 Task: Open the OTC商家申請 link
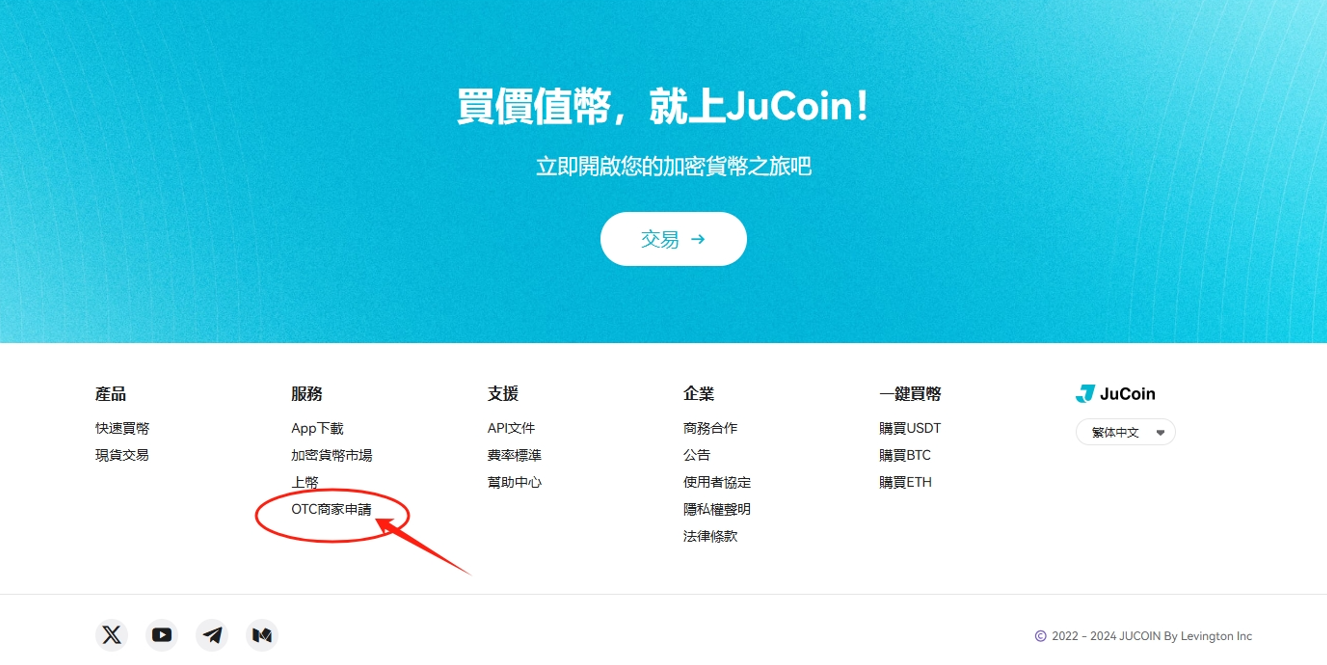coord(331,509)
